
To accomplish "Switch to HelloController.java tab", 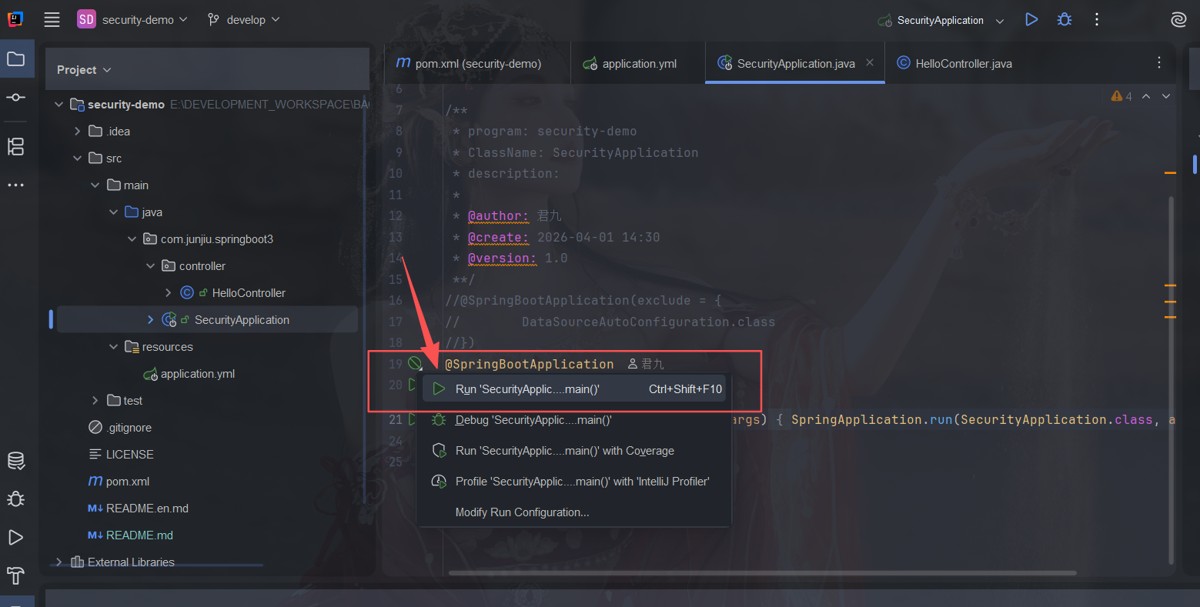I will 955,63.
